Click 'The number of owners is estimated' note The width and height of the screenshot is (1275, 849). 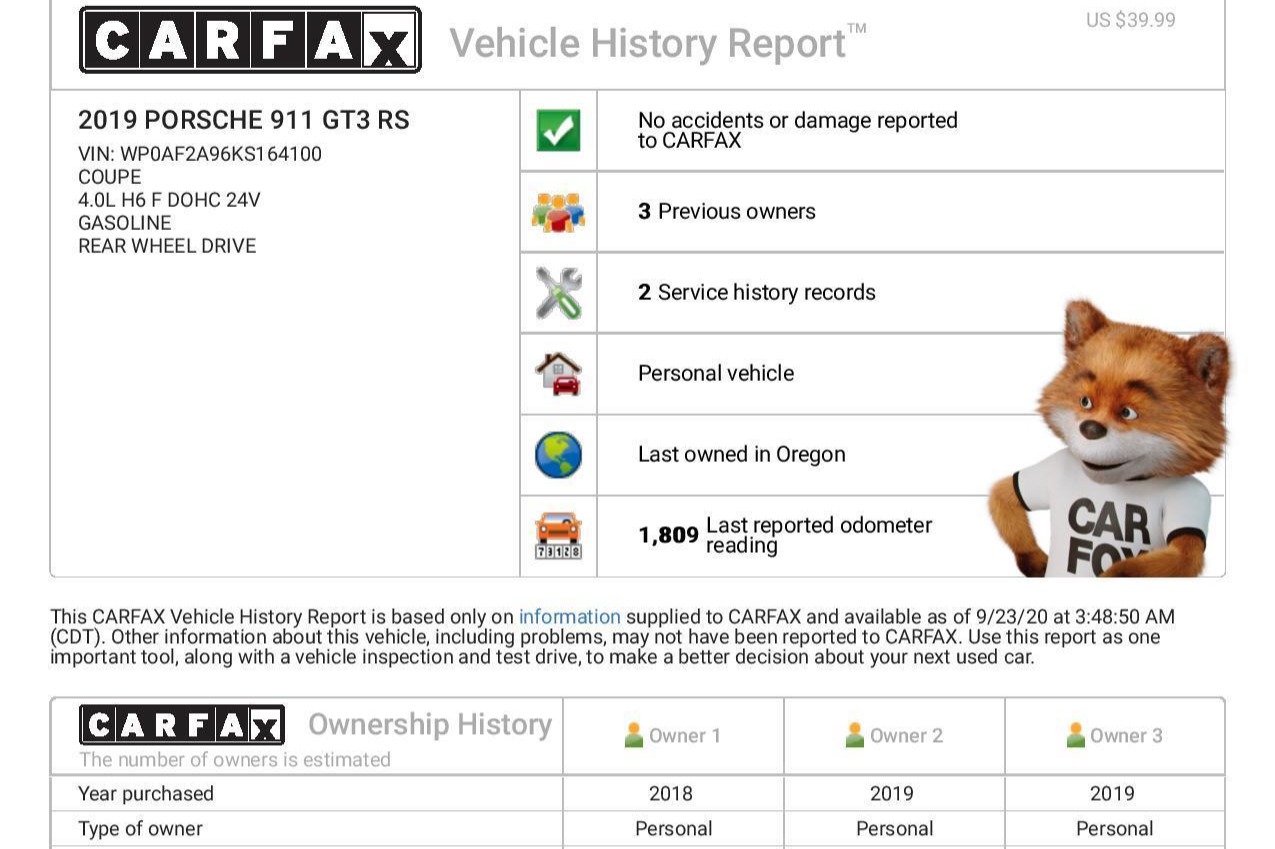click(235, 760)
